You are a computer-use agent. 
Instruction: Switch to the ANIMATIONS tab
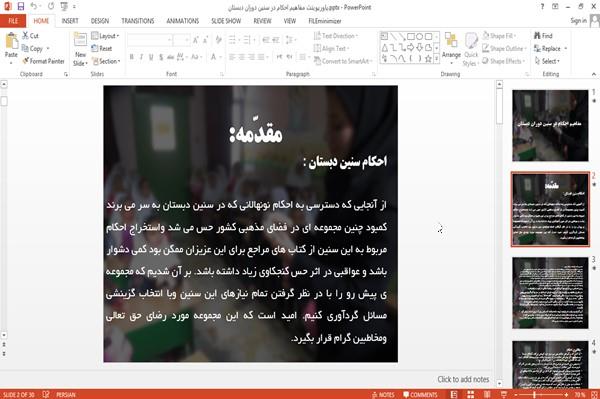(183, 21)
